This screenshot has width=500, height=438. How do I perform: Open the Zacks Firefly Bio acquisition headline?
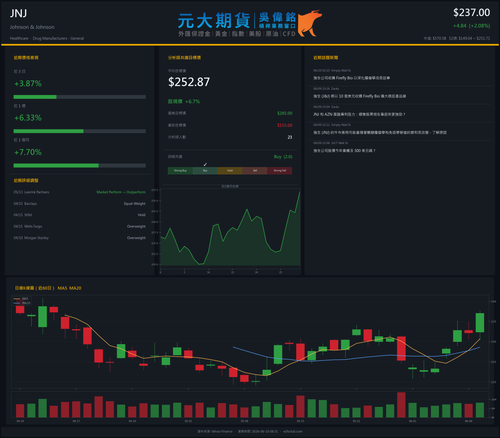(359, 96)
